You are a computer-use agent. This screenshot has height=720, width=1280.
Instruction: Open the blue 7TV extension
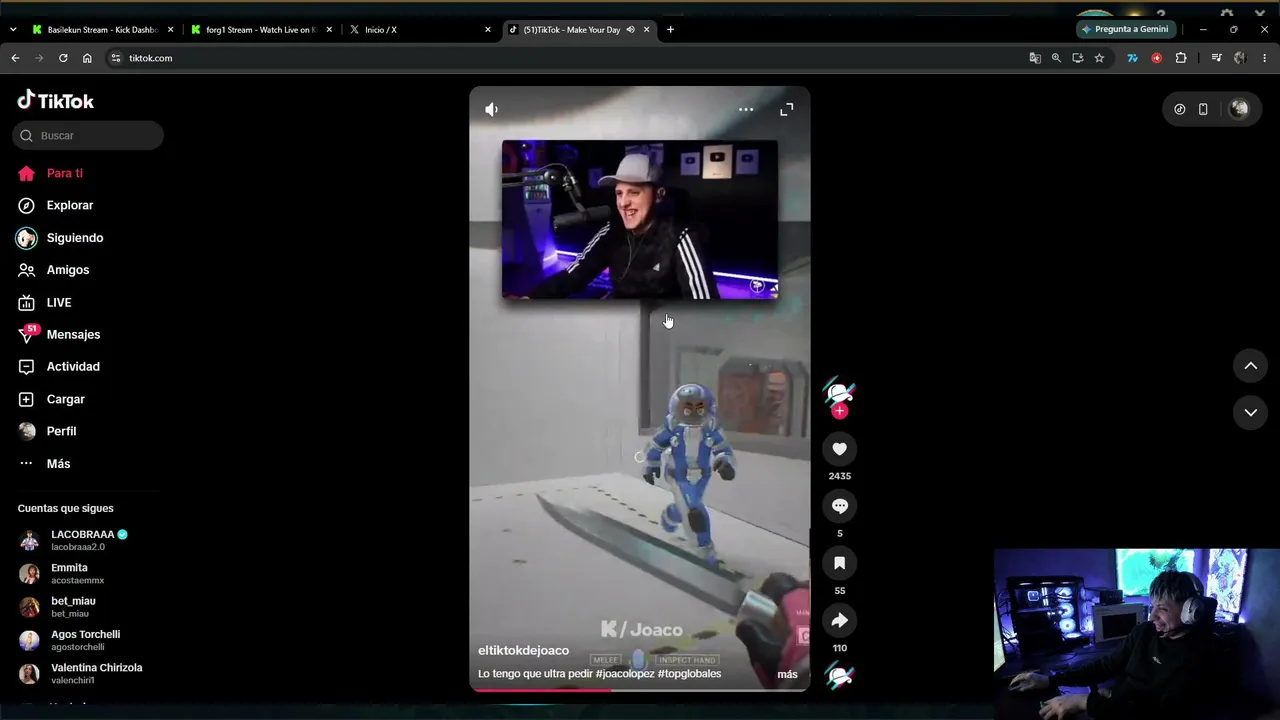1132,58
